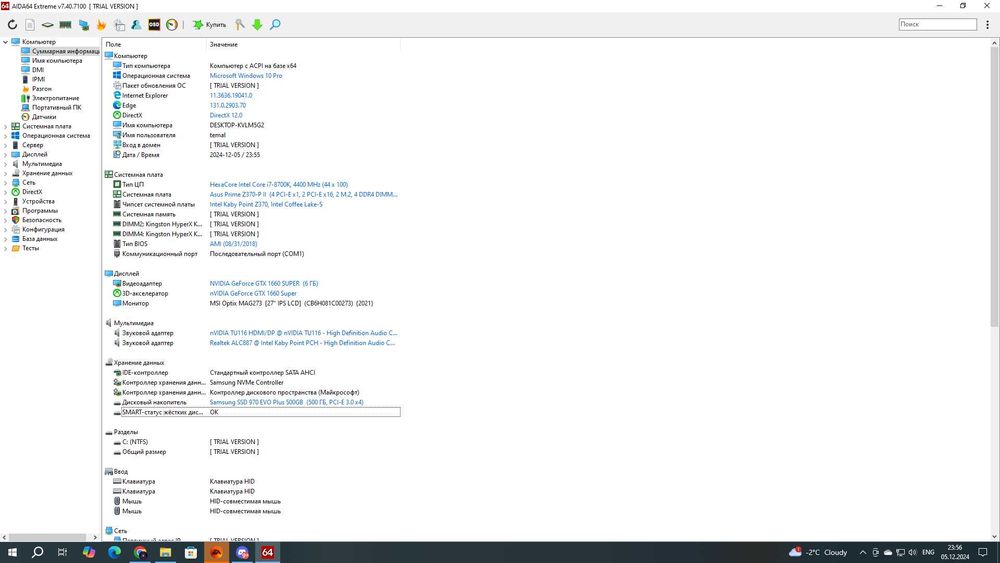Select Датчики in the tree
The width and height of the screenshot is (1000, 563).
pyautogui.click(x=44, y=117)
